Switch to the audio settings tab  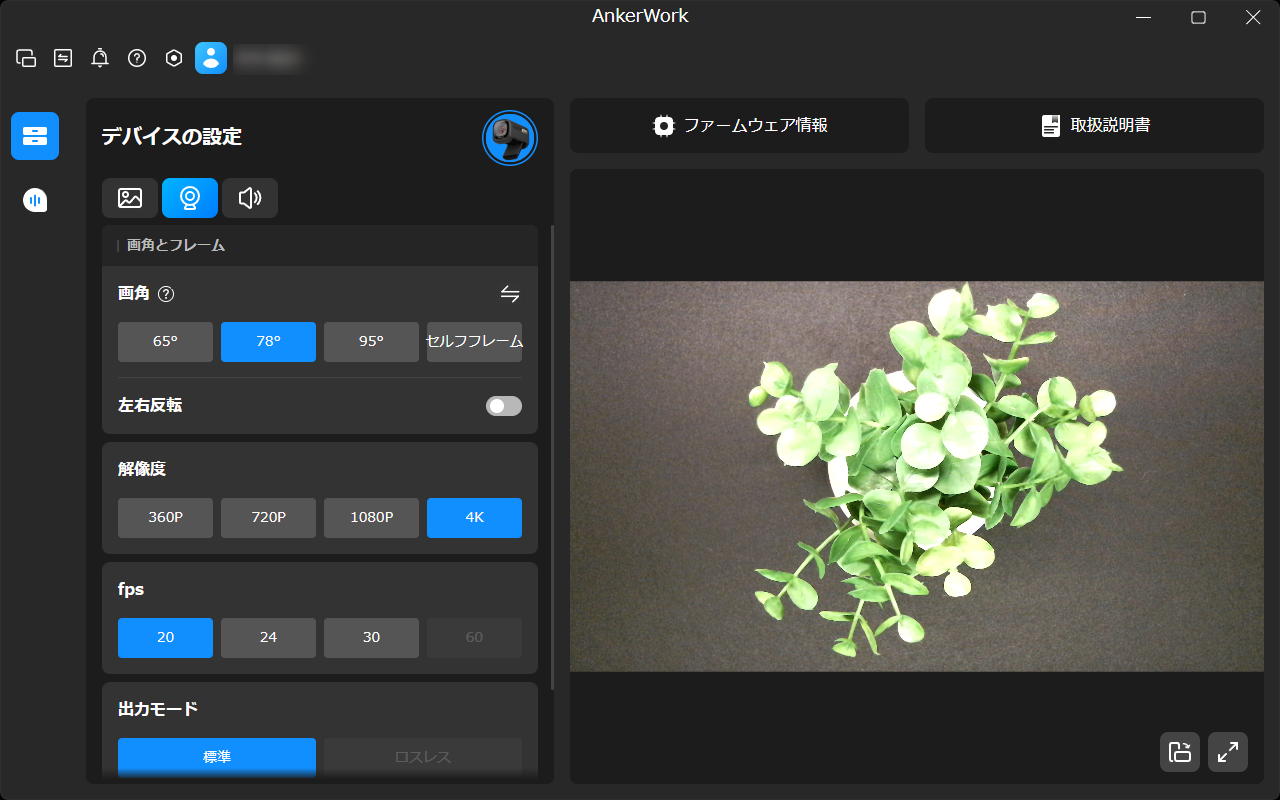(250, 198)
